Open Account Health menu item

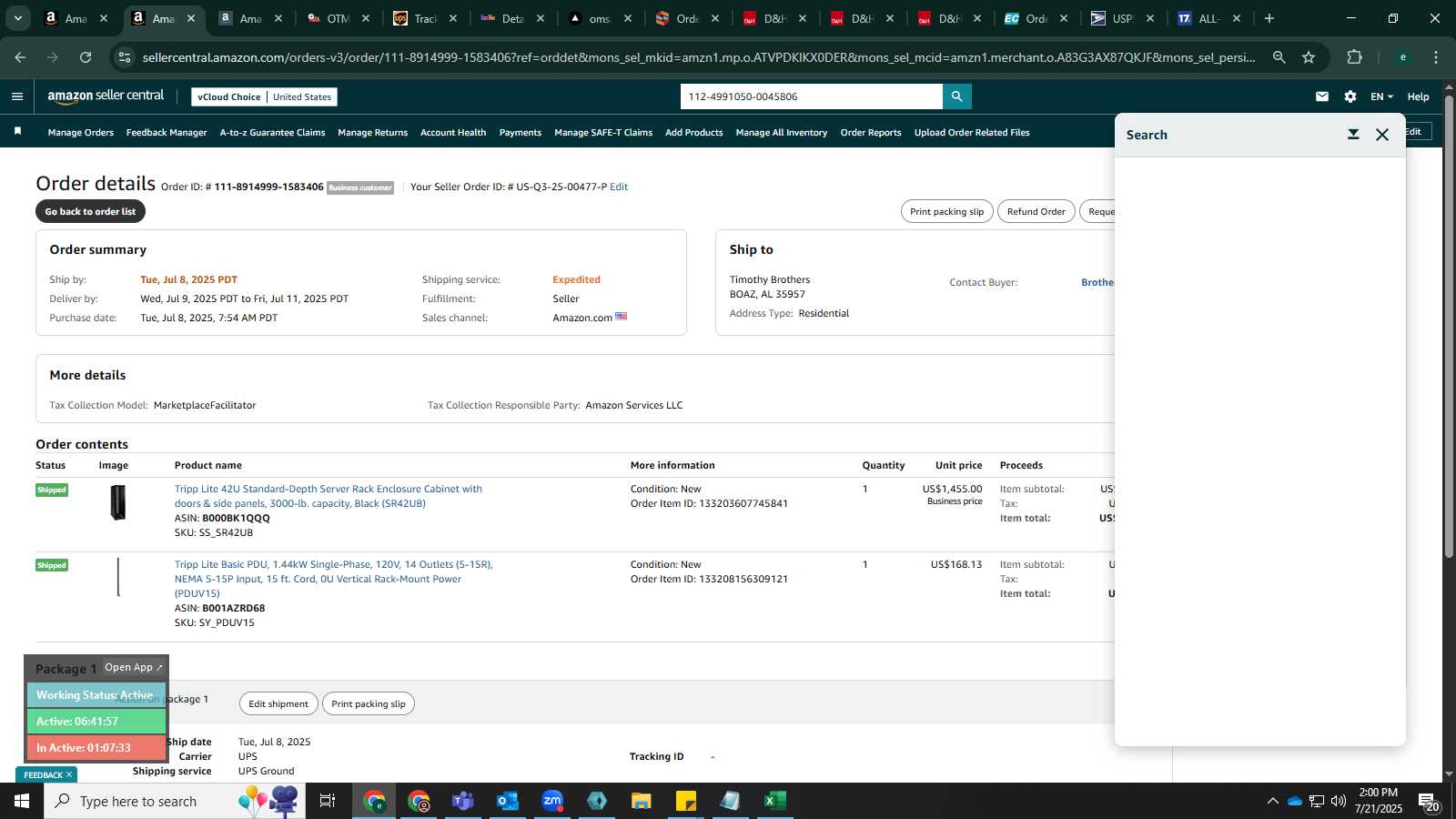tap(453, 132)
